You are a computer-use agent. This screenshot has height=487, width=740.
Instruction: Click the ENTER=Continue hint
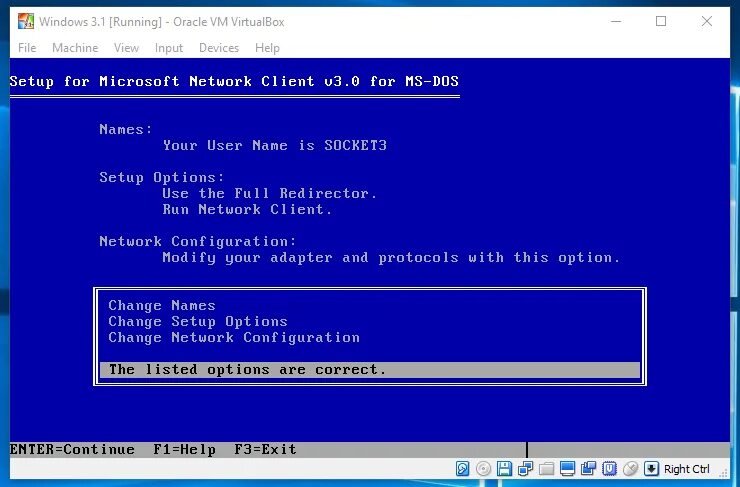(x=72, y=449)
